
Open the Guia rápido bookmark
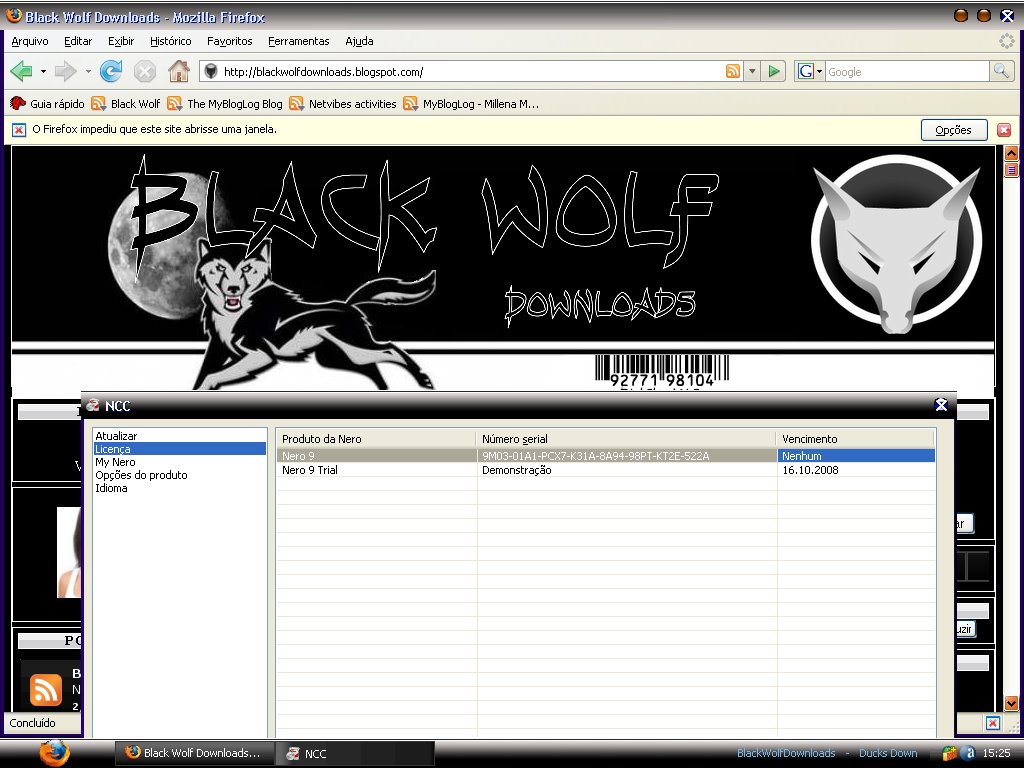coord(47,104)
